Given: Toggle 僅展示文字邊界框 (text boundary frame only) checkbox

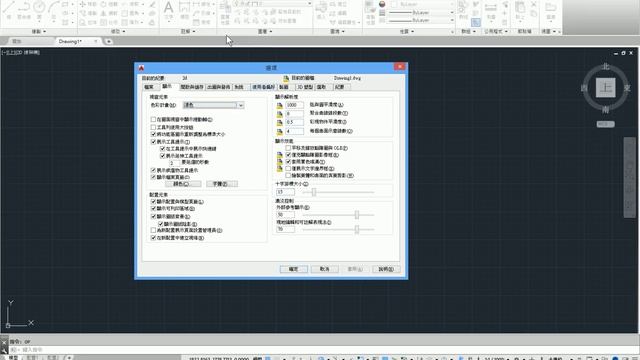Looking at the screenshot, I should pos(288,168).
